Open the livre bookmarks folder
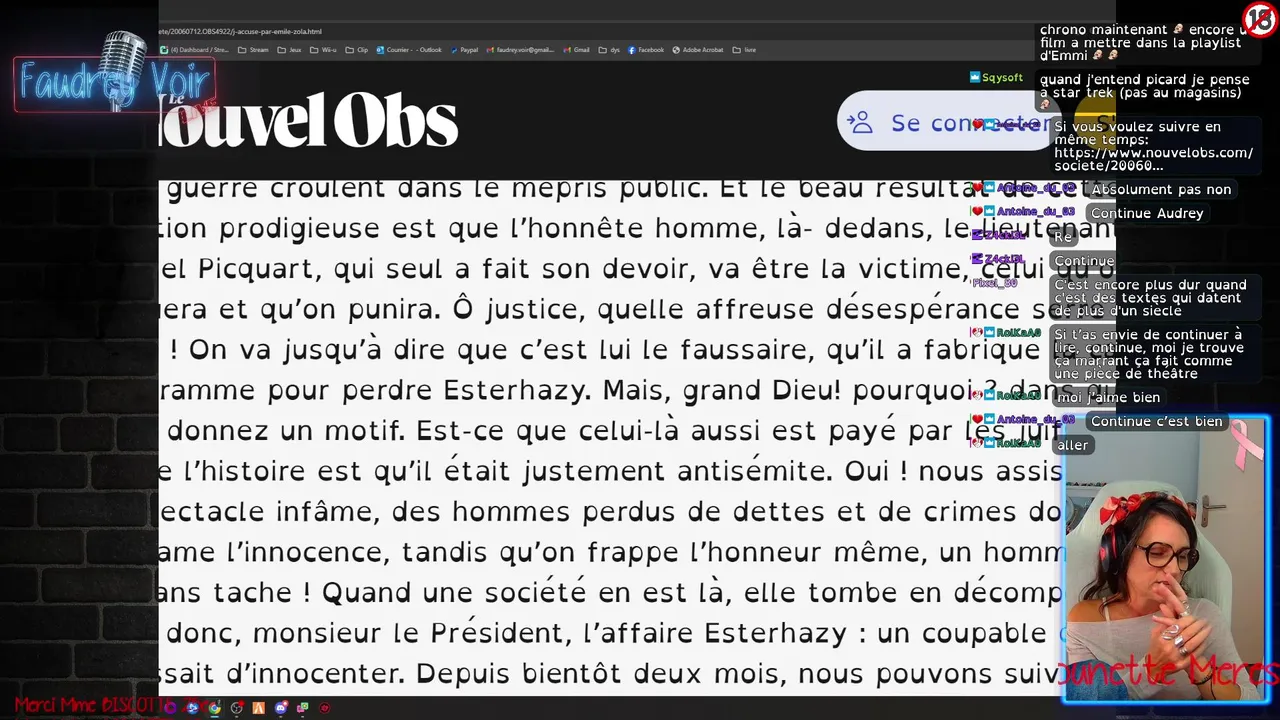This screenshot has height=720, width=1280. pos(744,49)
